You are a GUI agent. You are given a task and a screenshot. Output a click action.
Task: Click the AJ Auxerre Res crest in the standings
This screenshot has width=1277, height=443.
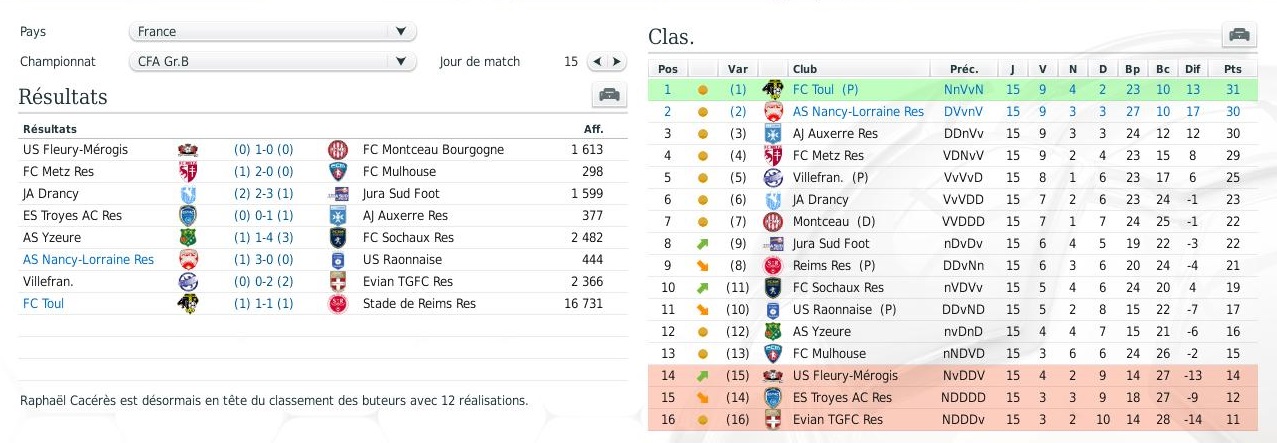(x=772, y=134)
